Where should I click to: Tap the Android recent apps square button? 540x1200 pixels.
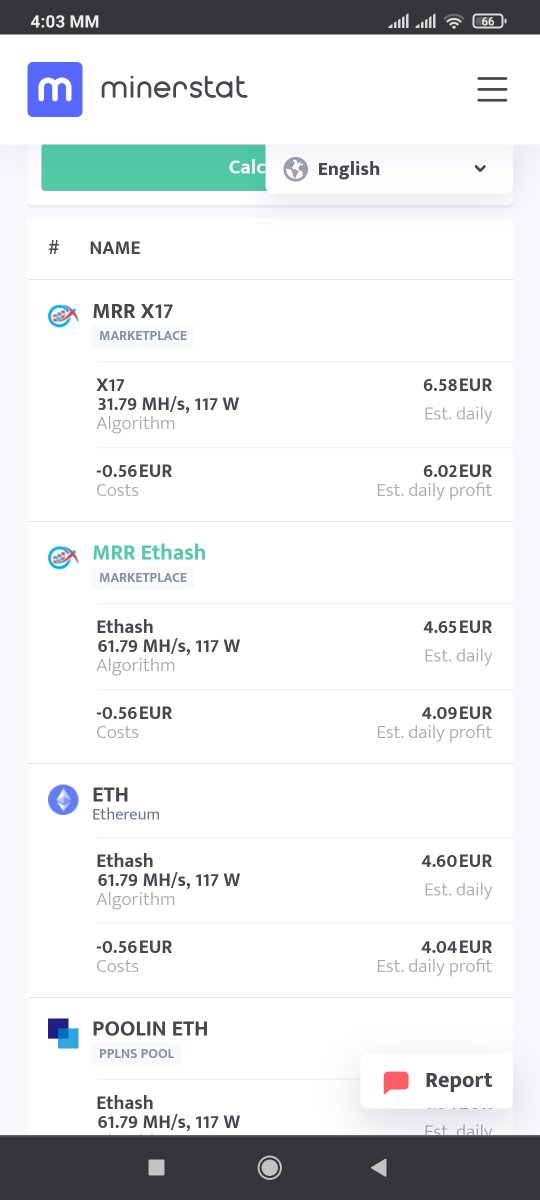pyautogui.click(x=156, y=1167)
